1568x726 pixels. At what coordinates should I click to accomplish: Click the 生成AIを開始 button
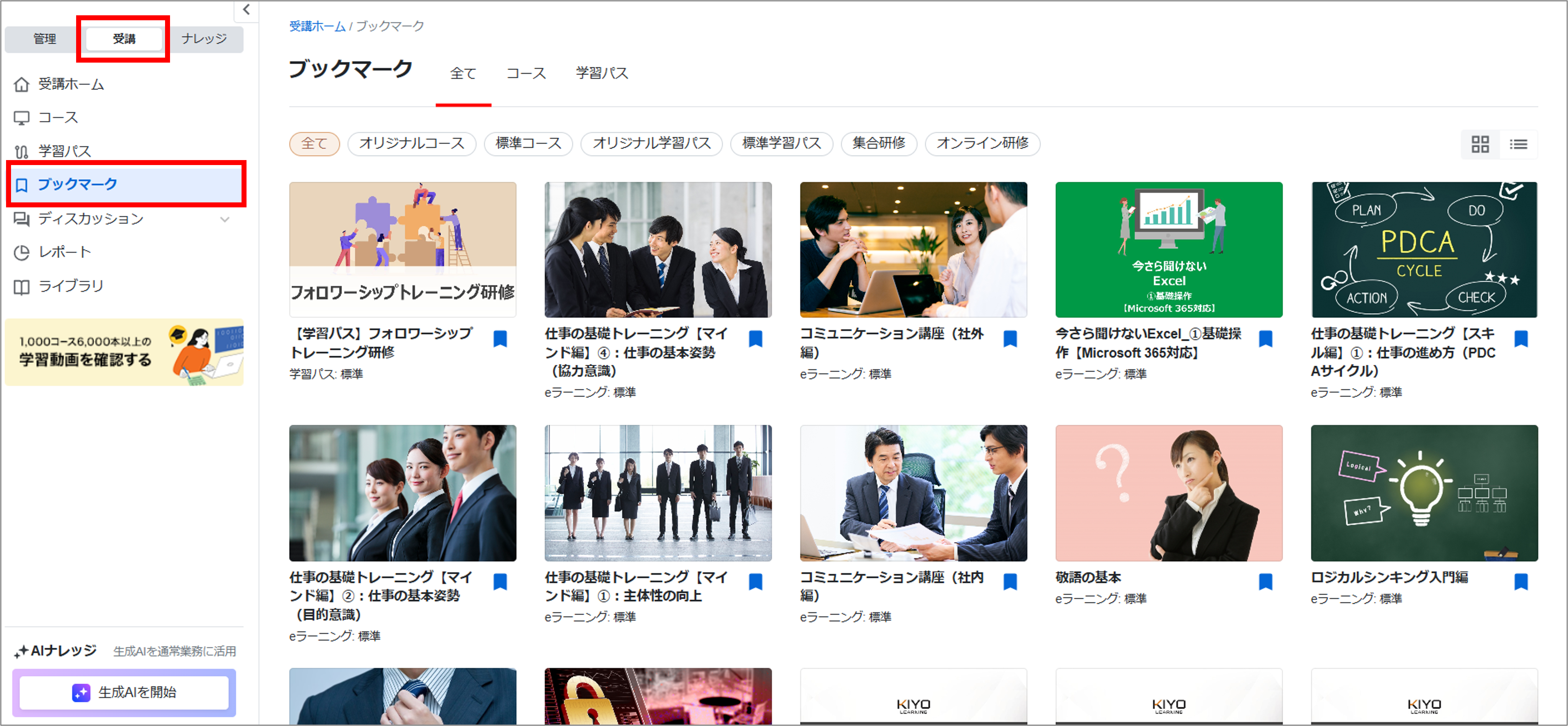click(124, 692)
